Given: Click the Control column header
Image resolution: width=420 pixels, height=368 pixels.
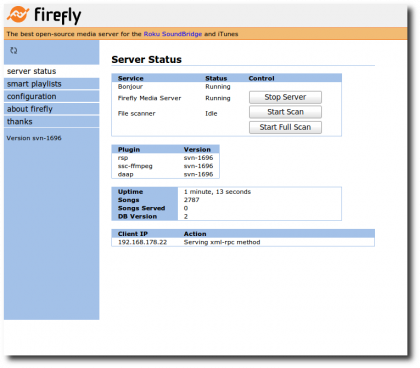Looking at the screenshot, I should (261, 78).
